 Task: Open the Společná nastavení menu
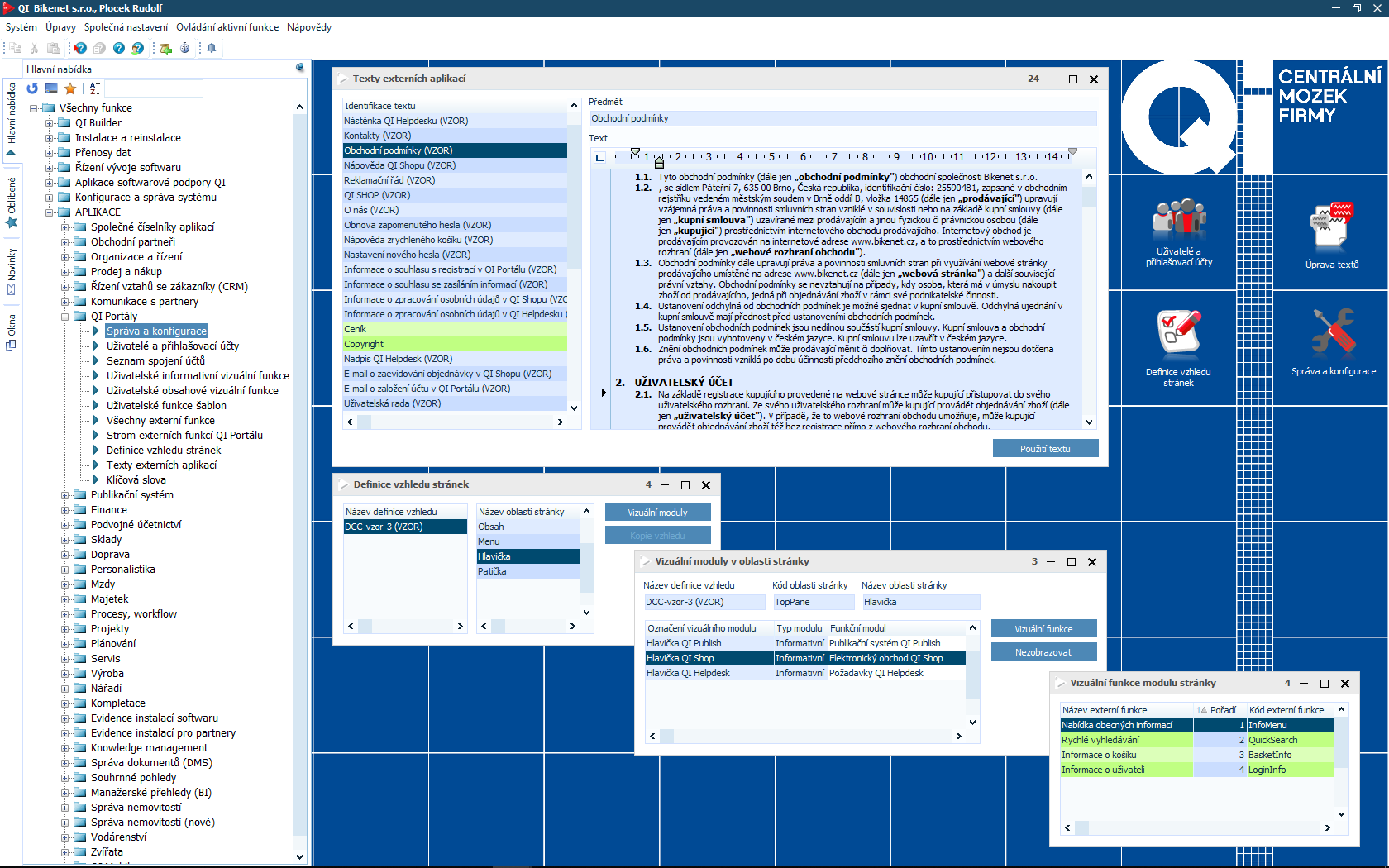click(x=126, y=27)
